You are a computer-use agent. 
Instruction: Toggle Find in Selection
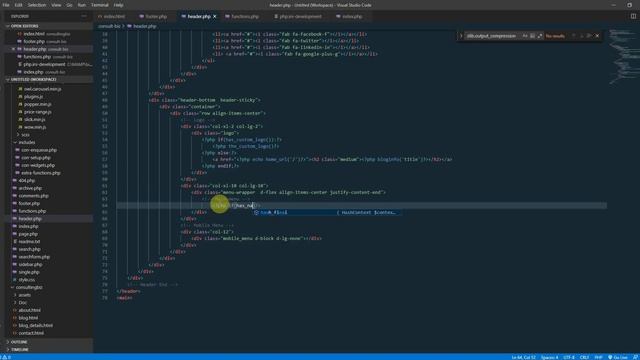click(589, 36)
